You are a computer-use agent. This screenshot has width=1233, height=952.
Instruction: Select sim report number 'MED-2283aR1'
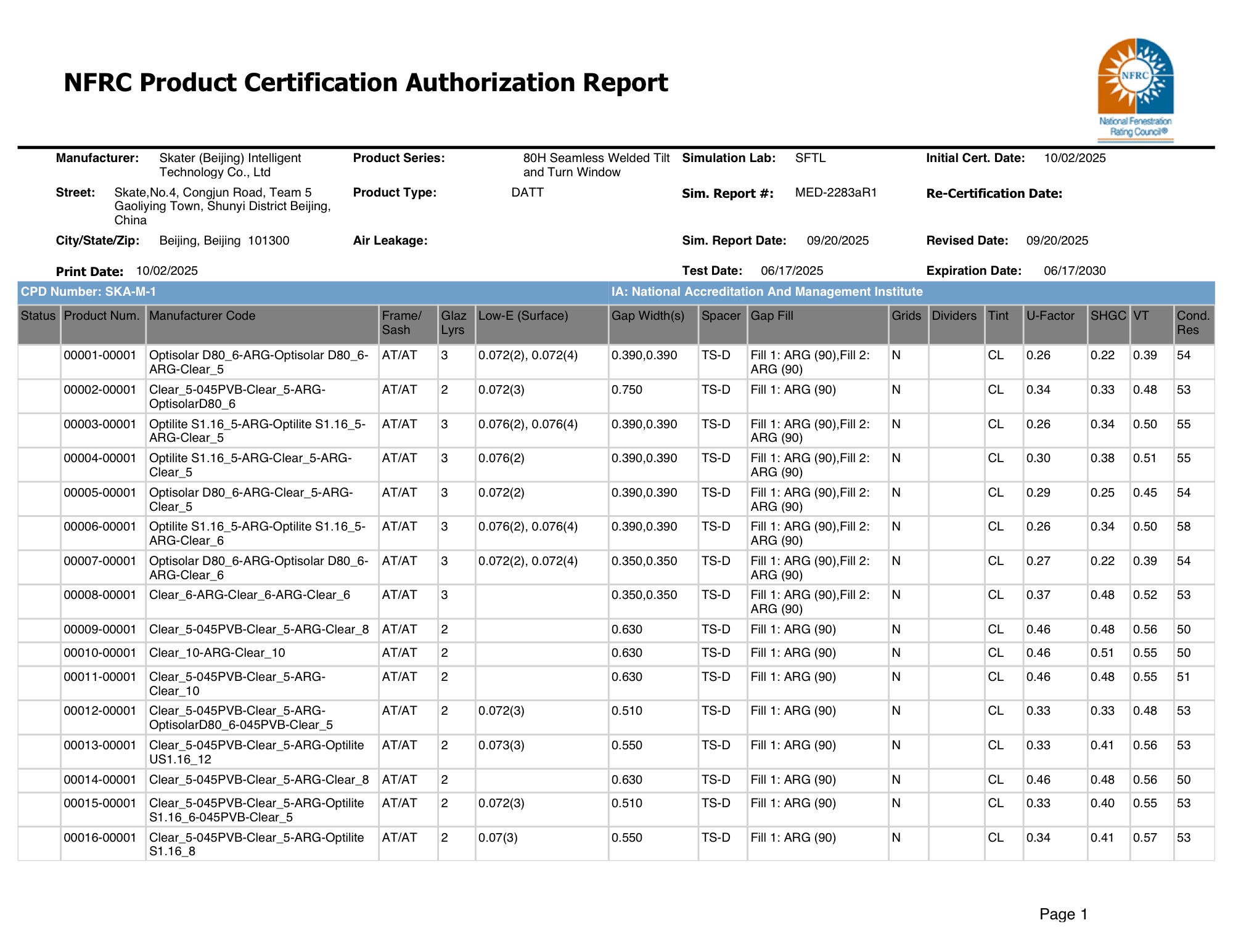pyautogui.click(x=836, y=193)
